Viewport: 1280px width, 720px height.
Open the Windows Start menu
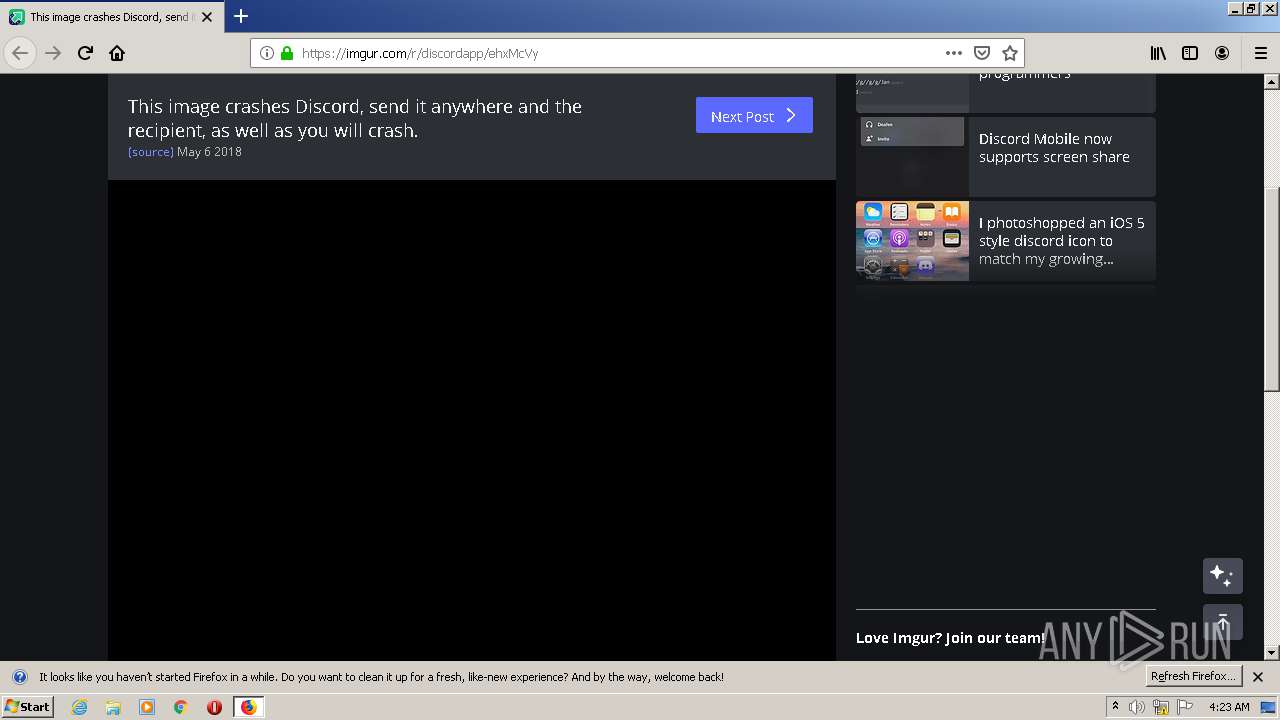[x=27, y=706]
